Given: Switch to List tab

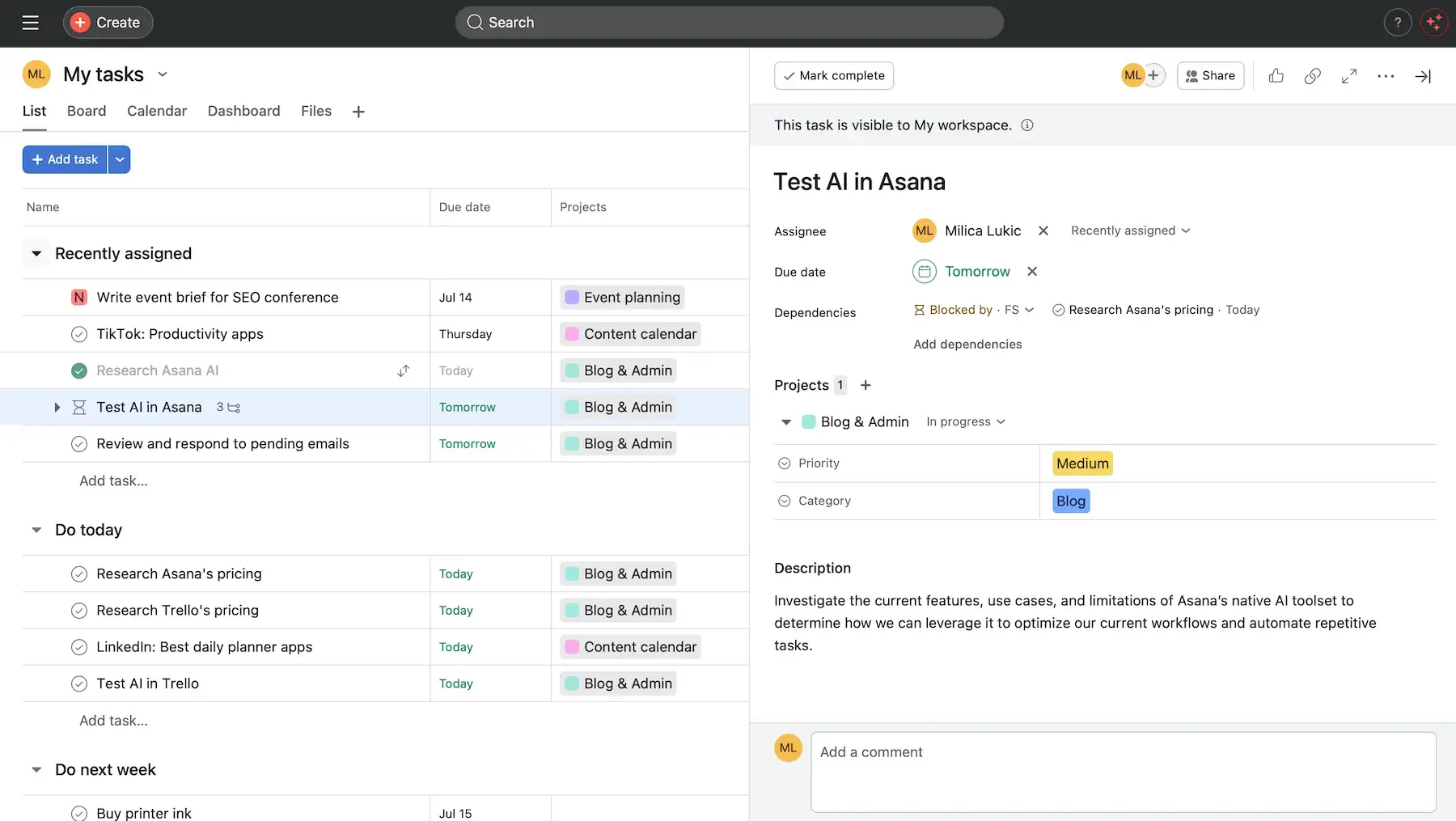Looking at the screenshot, I should tap(34, 111).
